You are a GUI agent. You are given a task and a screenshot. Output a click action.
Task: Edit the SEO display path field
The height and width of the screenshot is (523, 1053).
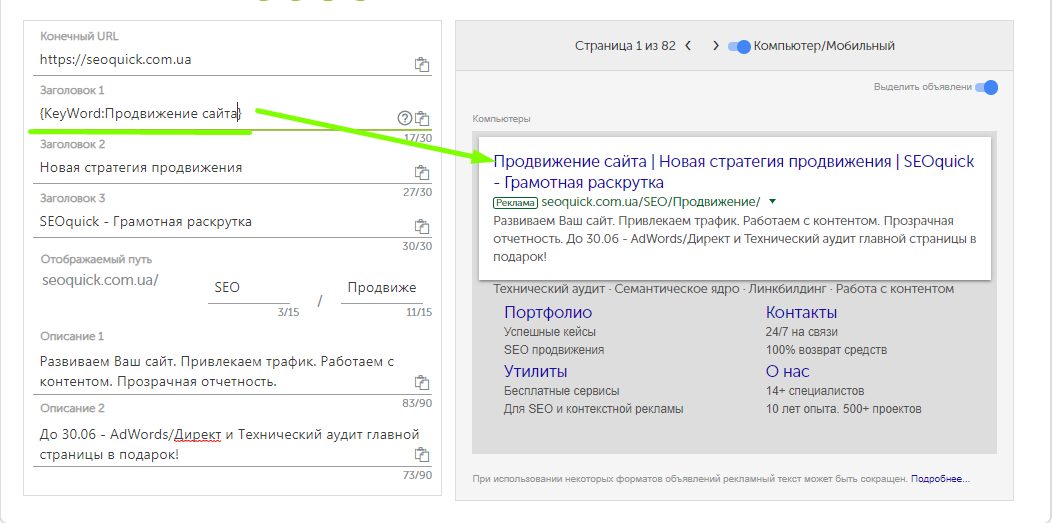[x=249, y=288]
